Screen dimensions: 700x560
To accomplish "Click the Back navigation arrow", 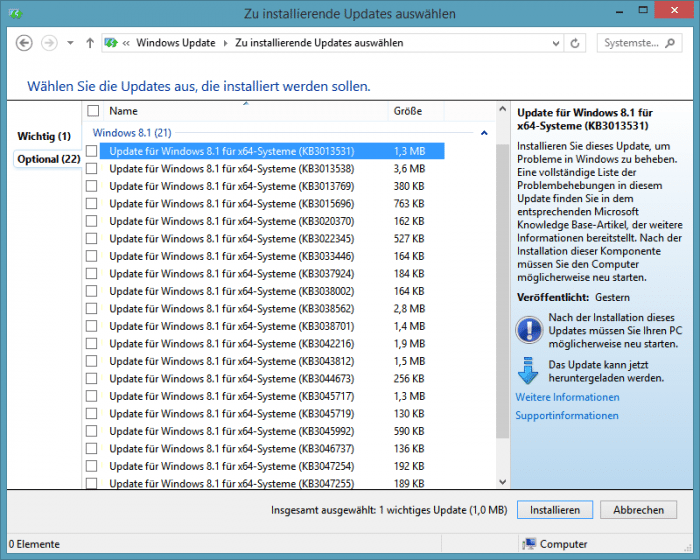I will [x=24, y=43].
